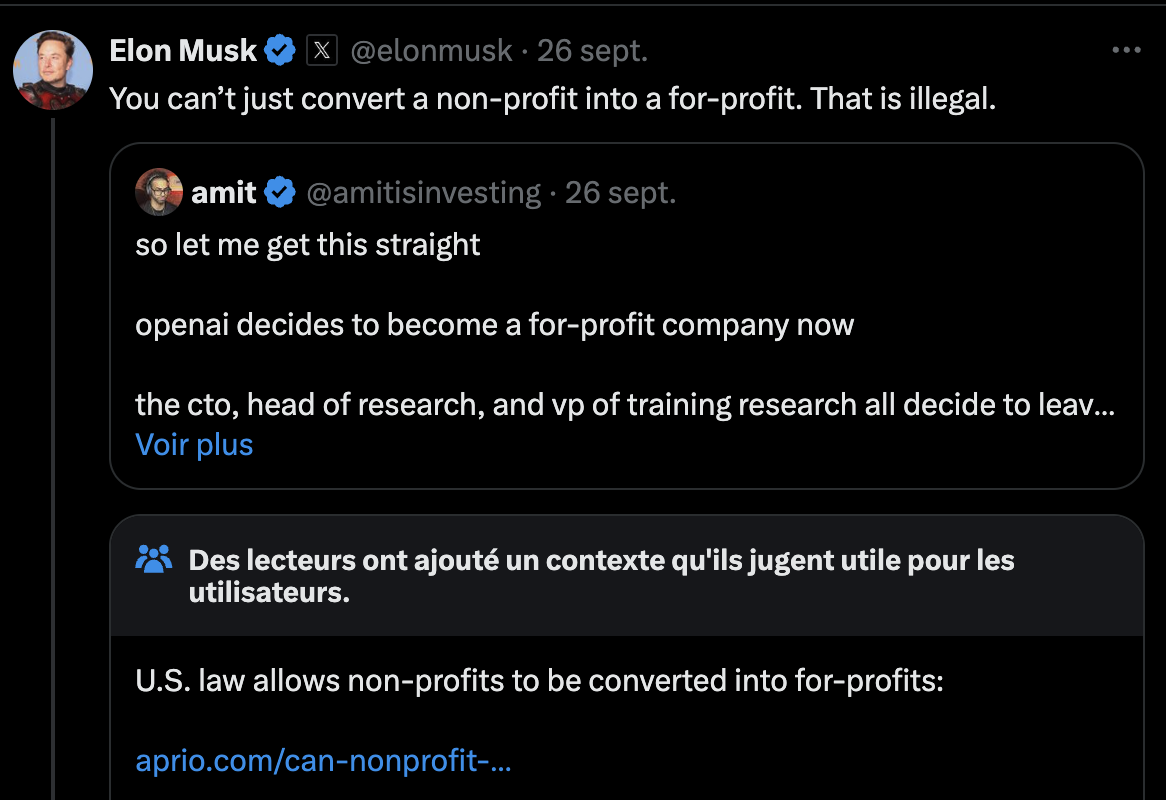Click the community notes people icon

coord(154,559)
